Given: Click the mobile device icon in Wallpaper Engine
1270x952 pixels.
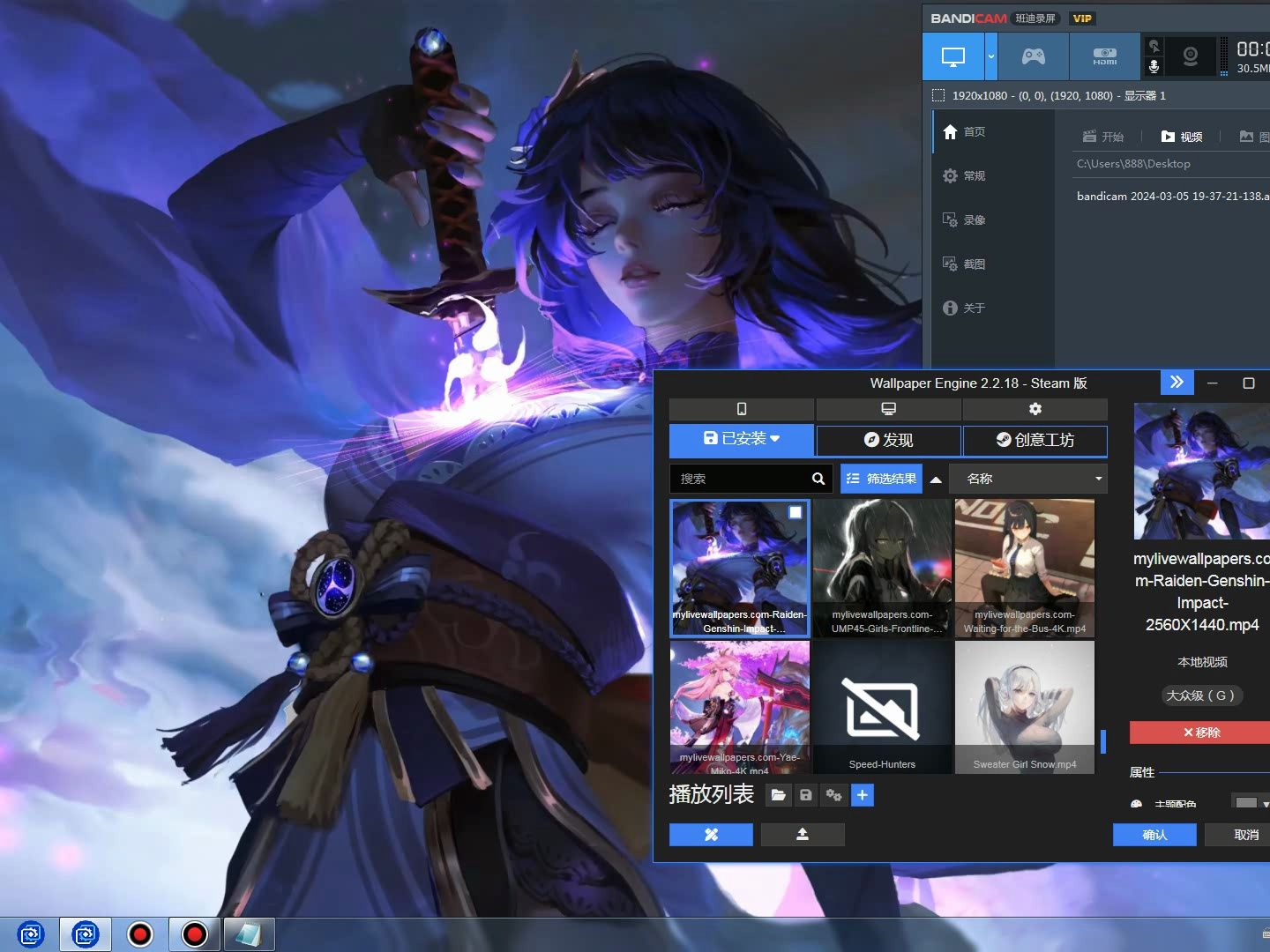Looking at the screenshot, I should [x=742, y=409].
